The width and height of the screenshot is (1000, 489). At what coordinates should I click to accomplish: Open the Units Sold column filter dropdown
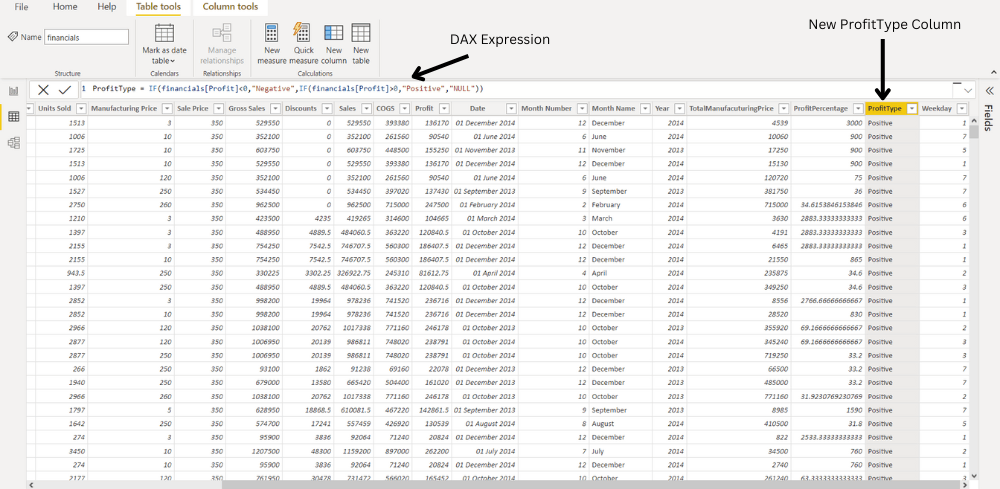click(80, 108)
